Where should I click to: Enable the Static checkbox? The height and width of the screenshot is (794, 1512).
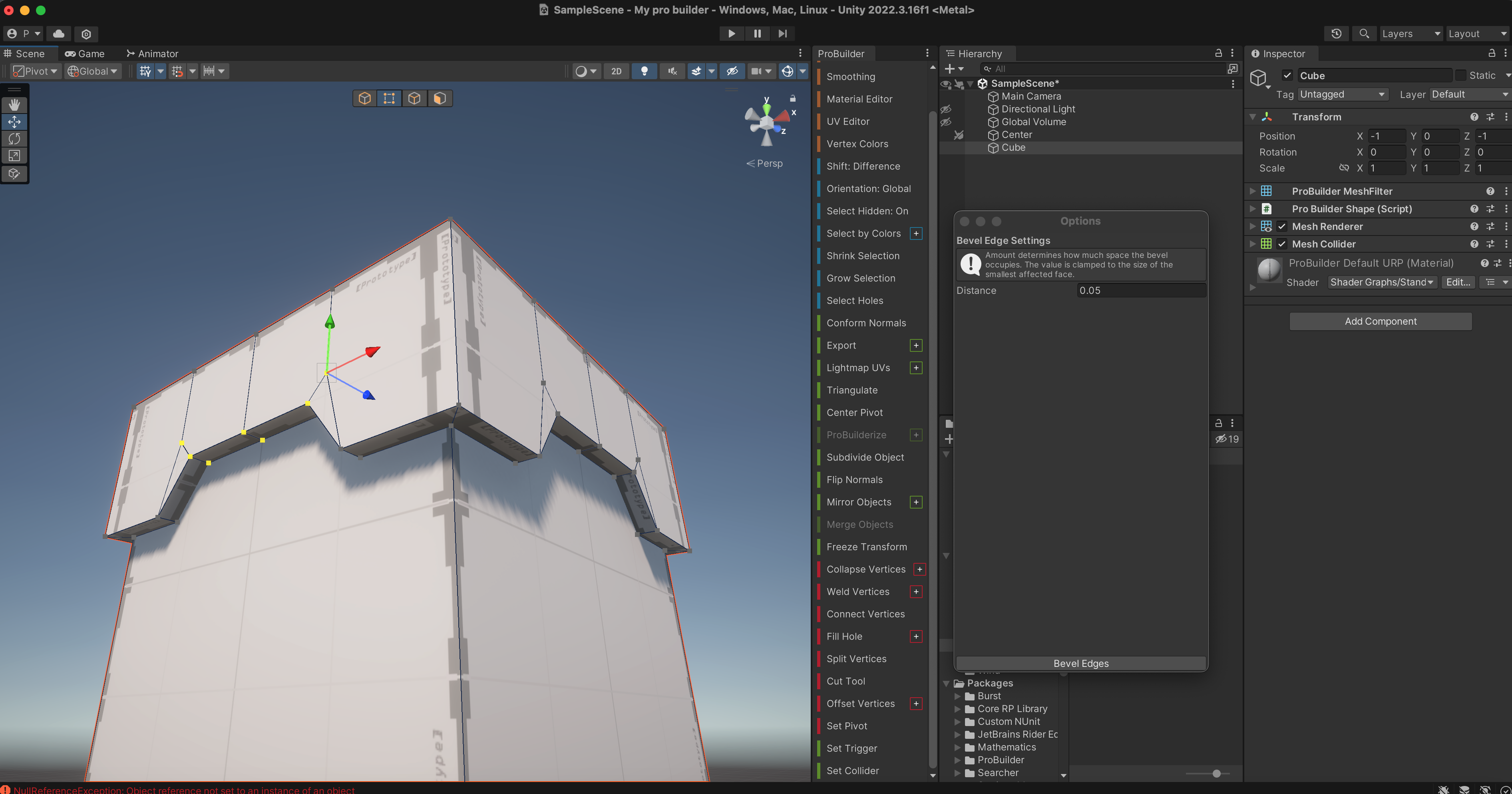pos(1460,75)
